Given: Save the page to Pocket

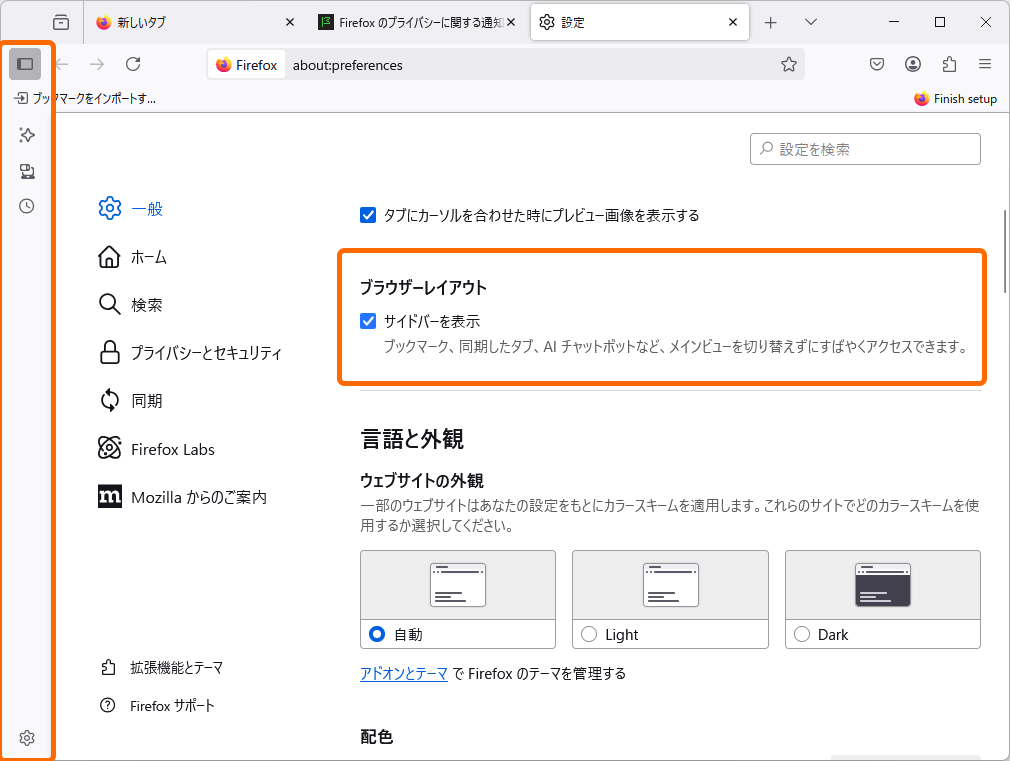Looking at the screenshot, I should coord(877,64).
